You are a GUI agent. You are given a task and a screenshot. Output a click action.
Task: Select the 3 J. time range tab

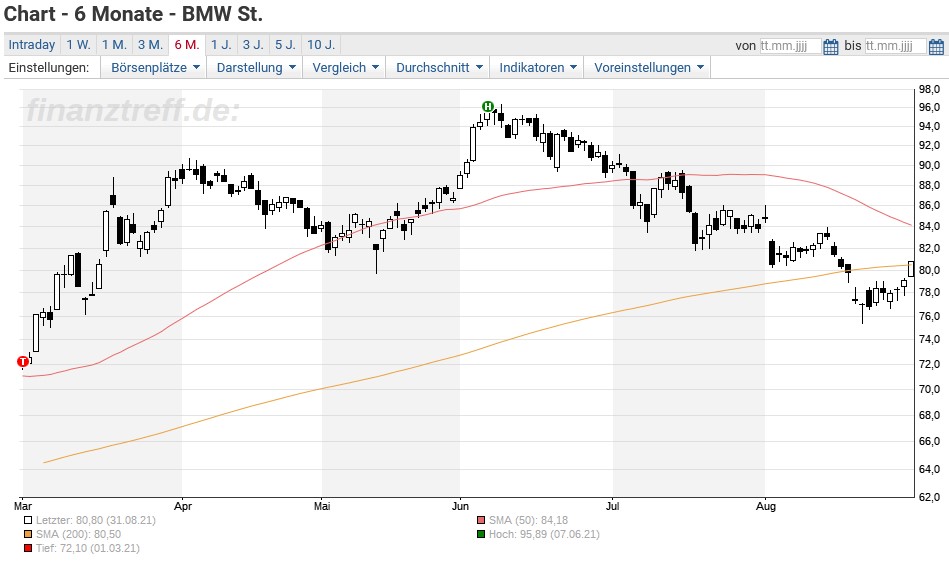coord(254,45)
